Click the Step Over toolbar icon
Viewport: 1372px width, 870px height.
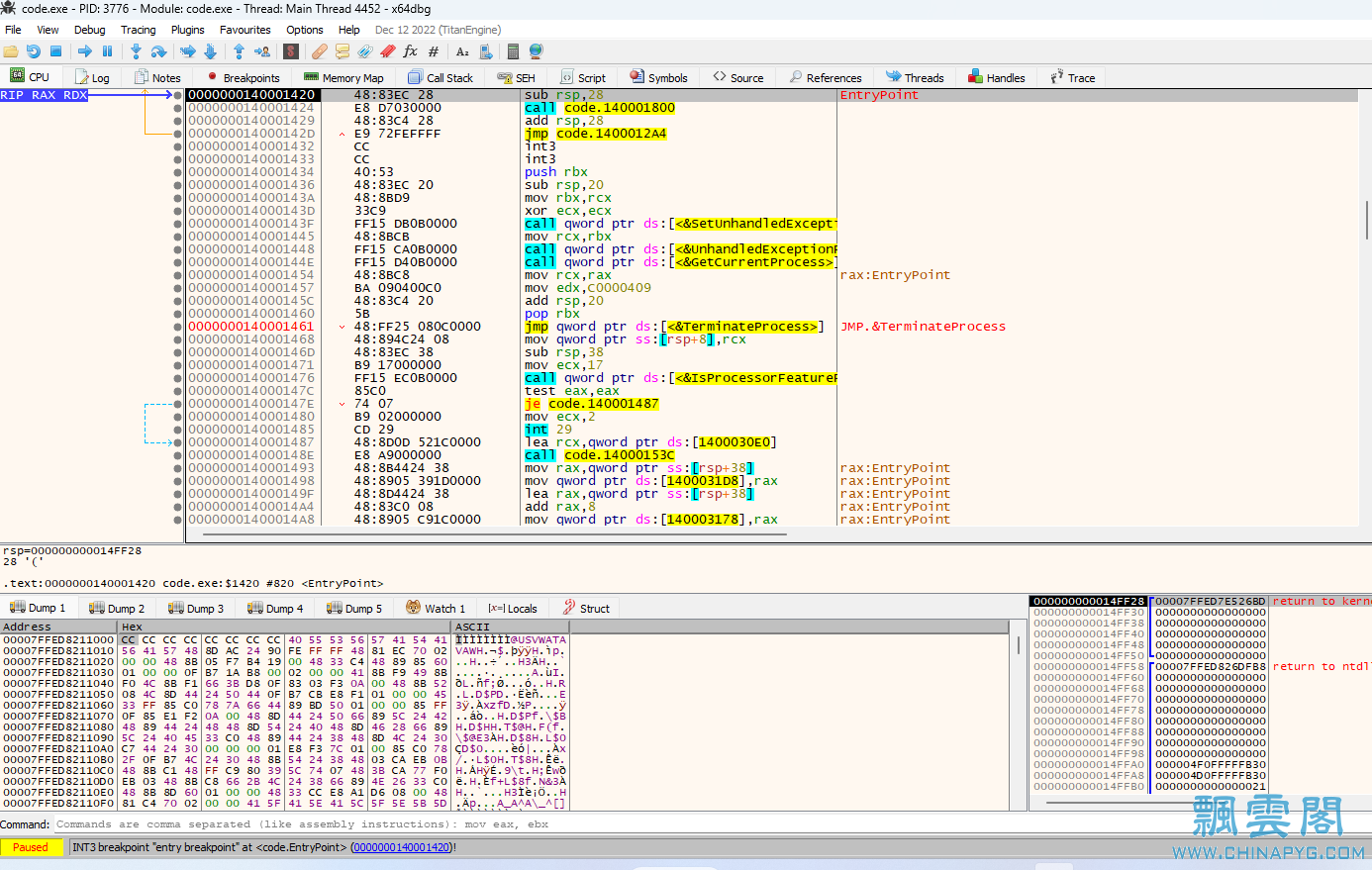pos(158,51)
